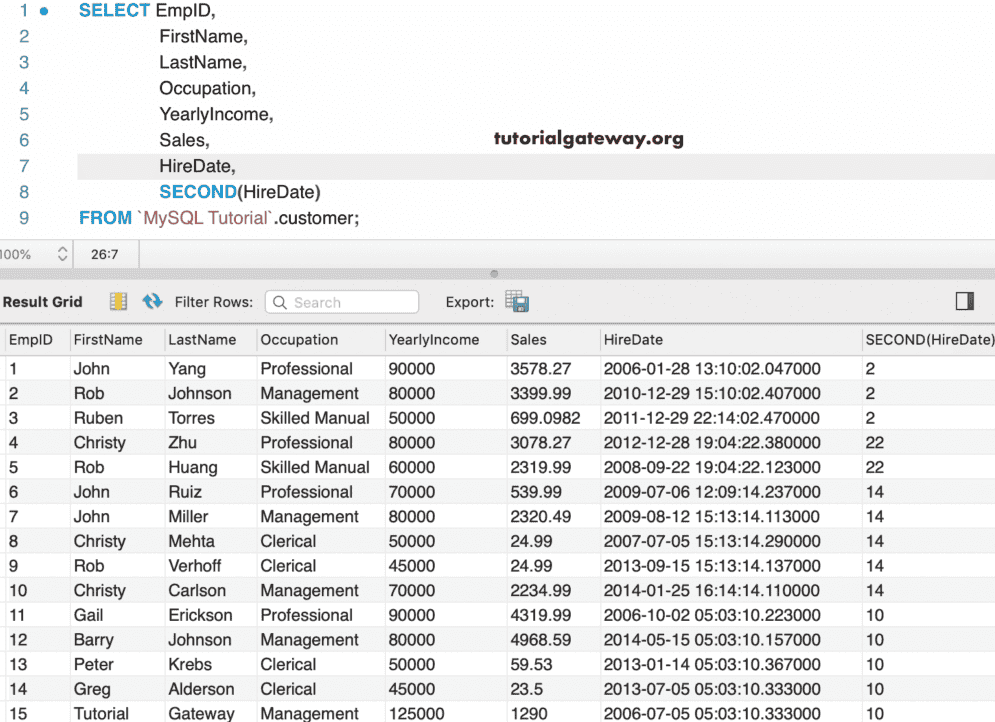Select cell 'Barry' in row 12
Viewport: 995px width, 722px height.
pos(93,640)
